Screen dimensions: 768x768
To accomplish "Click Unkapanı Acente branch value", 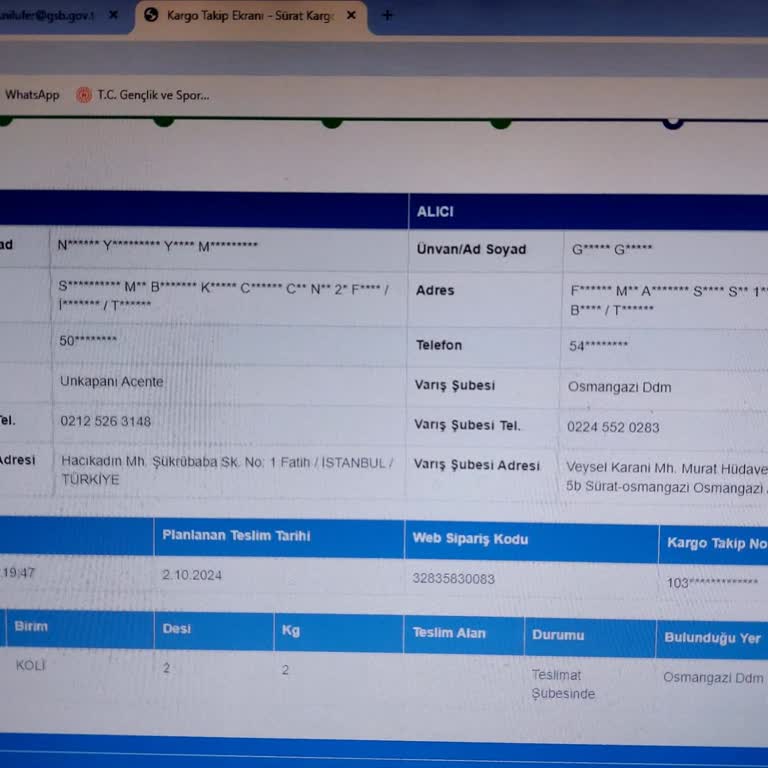I will 112,382.
